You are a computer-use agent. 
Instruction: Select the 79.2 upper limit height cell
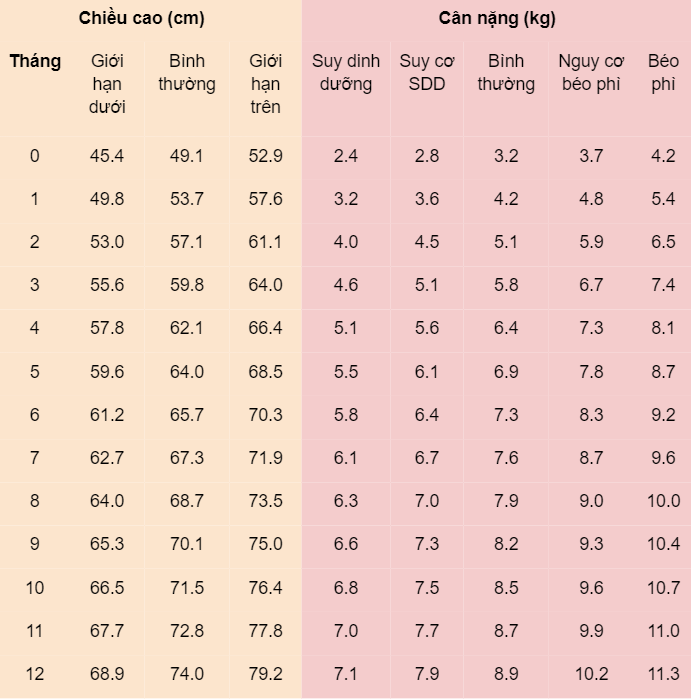[x=265, y=674]
